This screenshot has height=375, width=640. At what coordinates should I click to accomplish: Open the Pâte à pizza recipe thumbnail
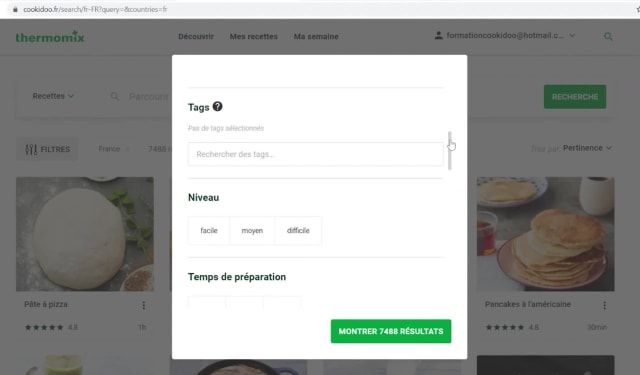coord(85,234)
